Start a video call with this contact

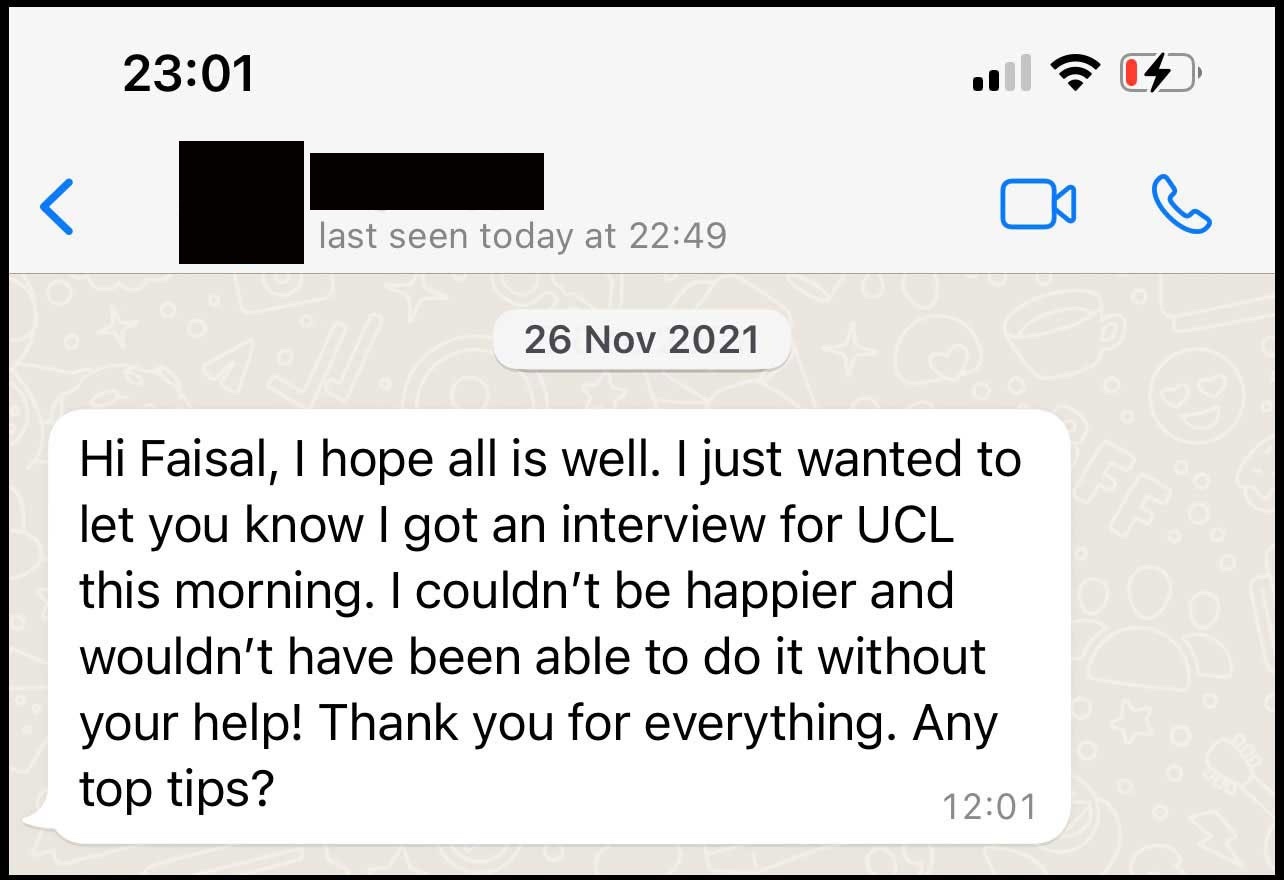1038,204
